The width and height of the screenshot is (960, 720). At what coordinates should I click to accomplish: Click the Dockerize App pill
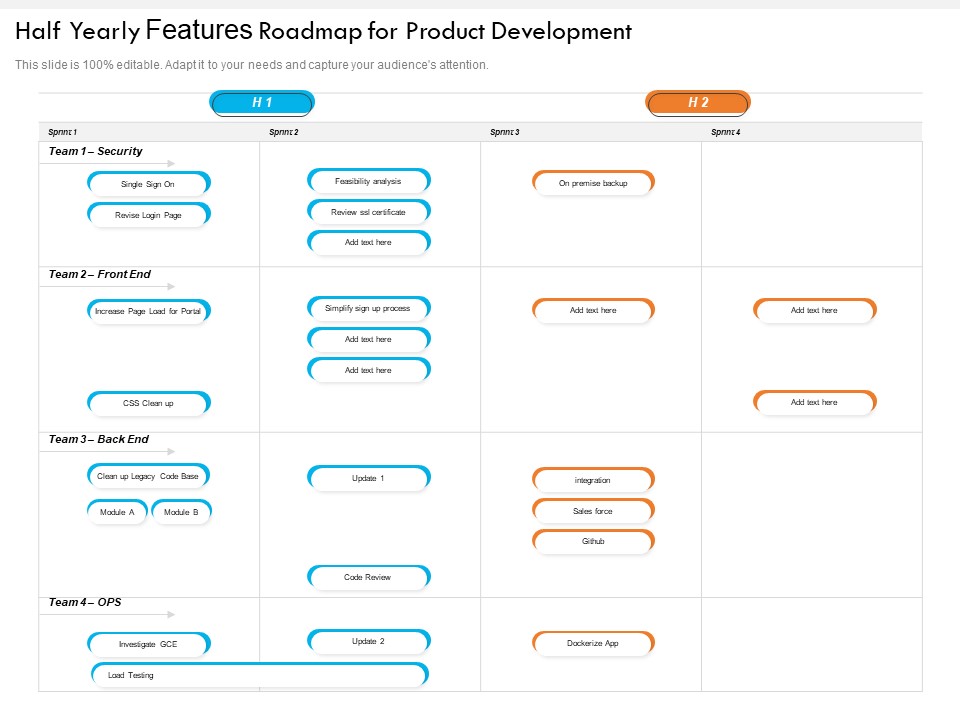593,643
